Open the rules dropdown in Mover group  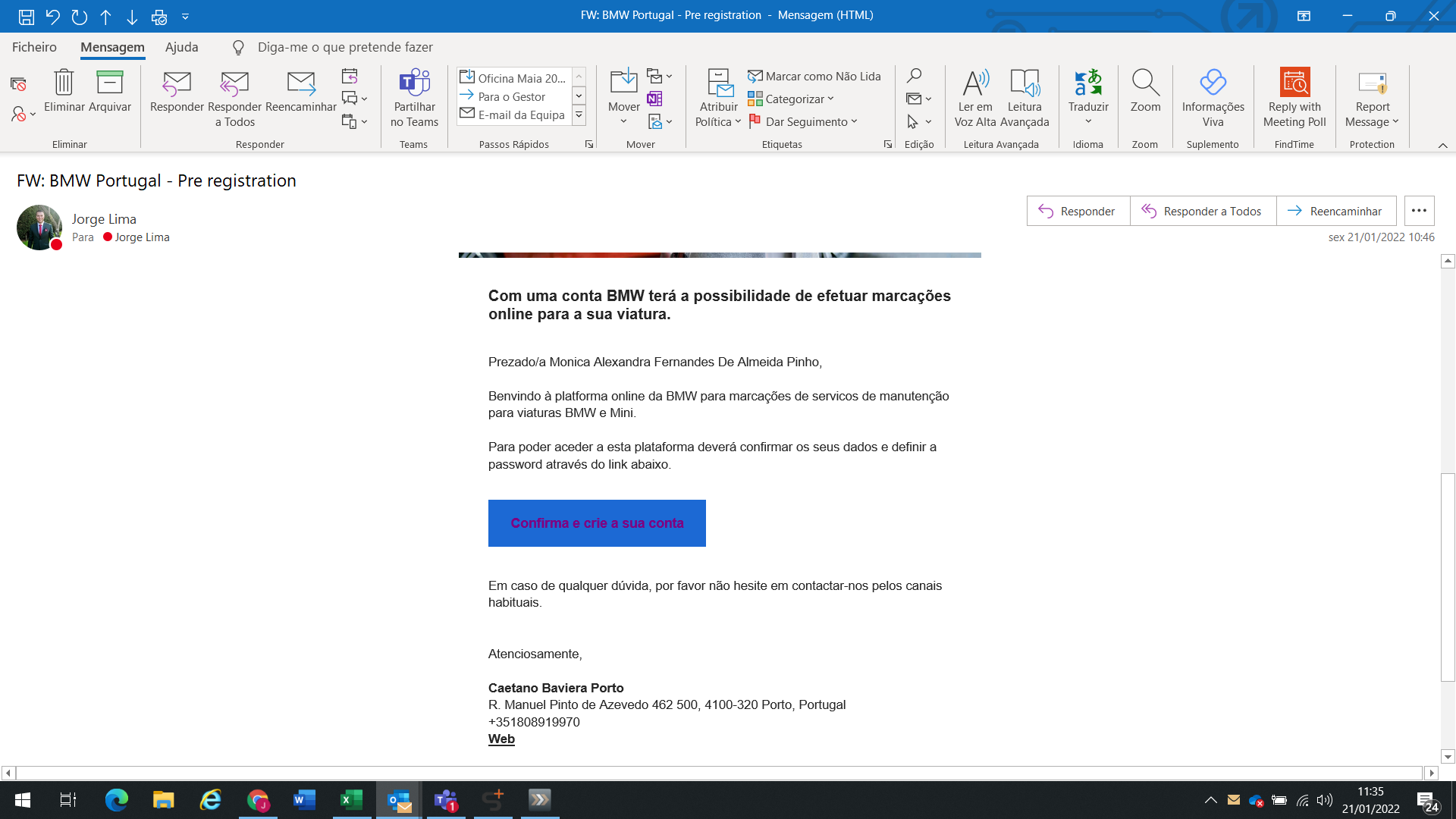pos(660,76)
